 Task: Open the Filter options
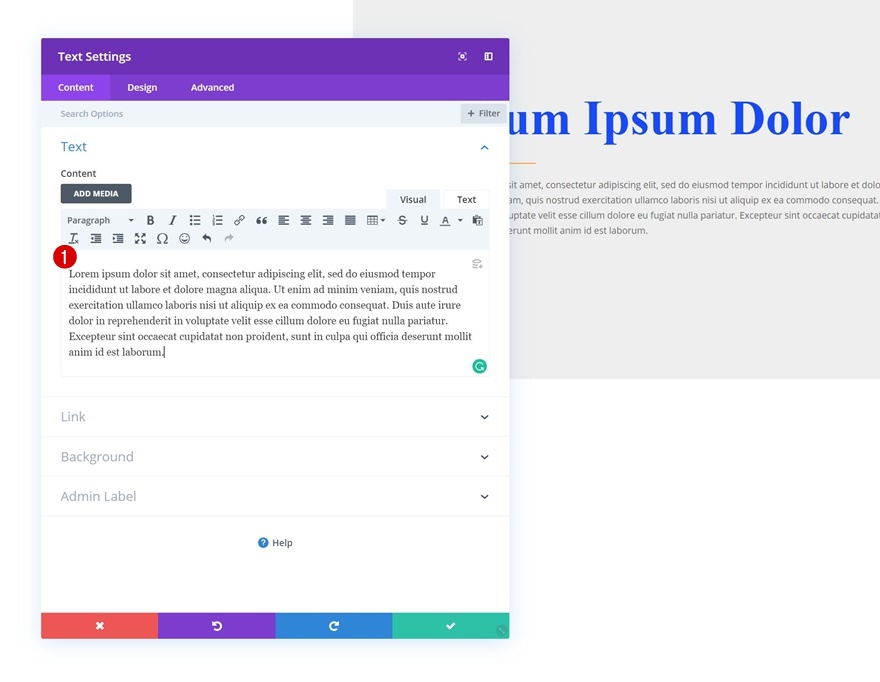(x=483, y=113)
